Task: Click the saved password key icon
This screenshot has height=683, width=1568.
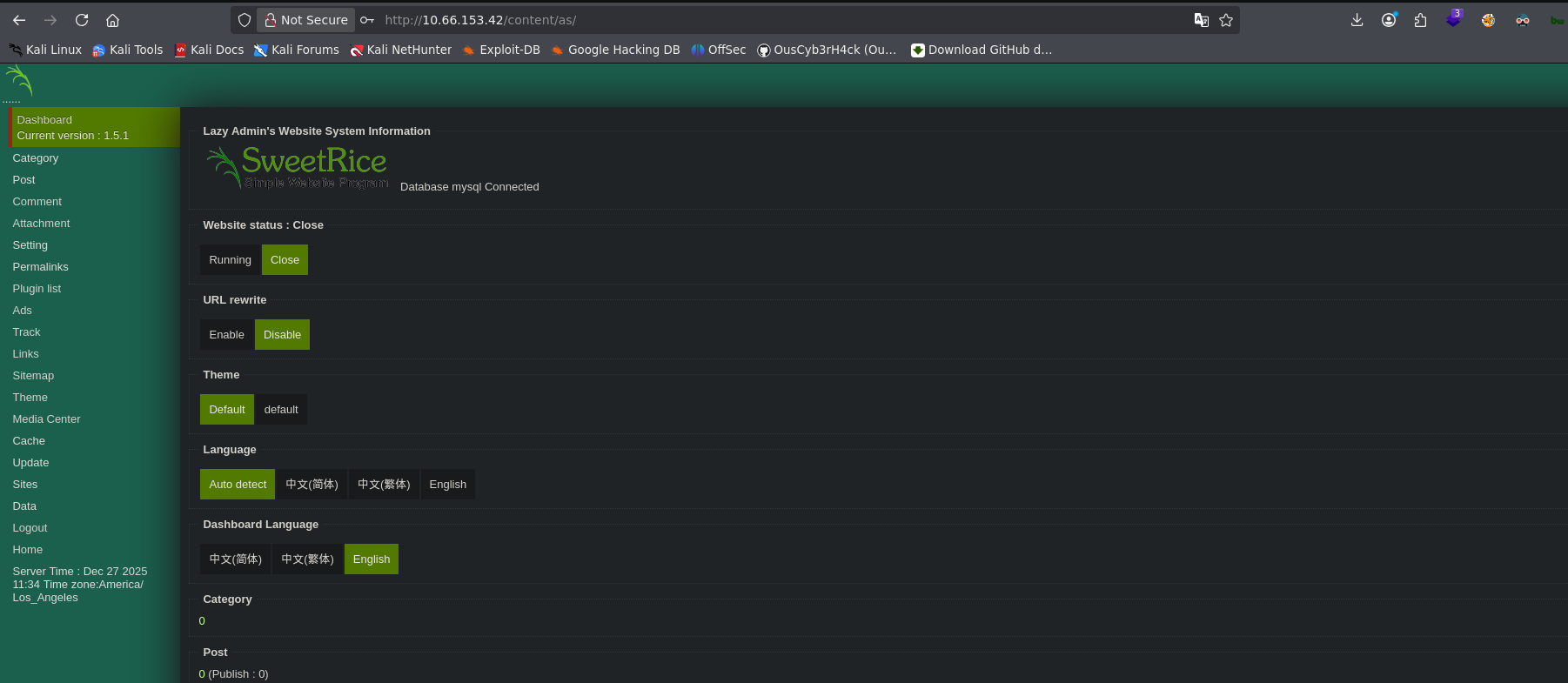Action: pyautogui.click(x=367, y=20)
